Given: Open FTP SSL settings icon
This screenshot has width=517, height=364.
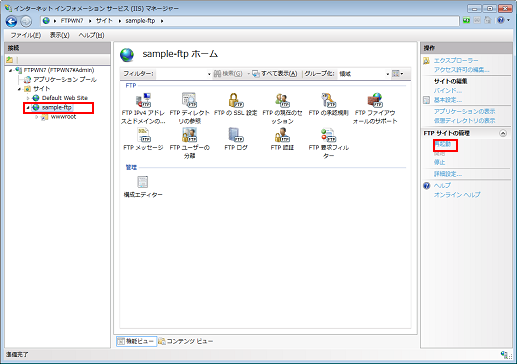Looking at the screenshot, I should tap(236, 105).
